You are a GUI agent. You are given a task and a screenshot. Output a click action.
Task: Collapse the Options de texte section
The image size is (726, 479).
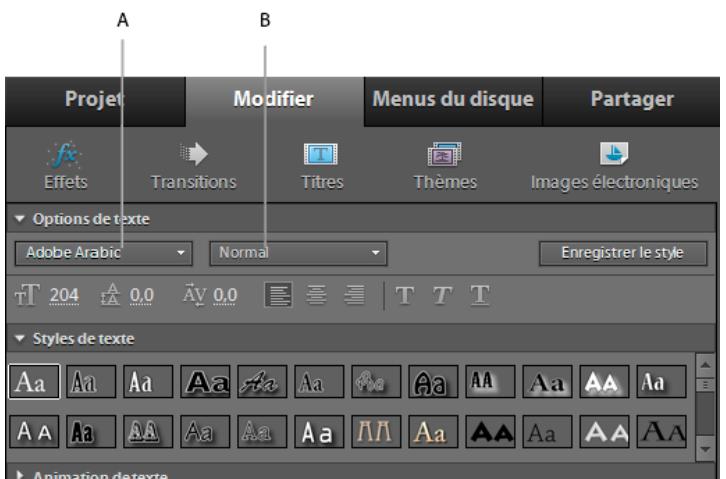(19, 218)
